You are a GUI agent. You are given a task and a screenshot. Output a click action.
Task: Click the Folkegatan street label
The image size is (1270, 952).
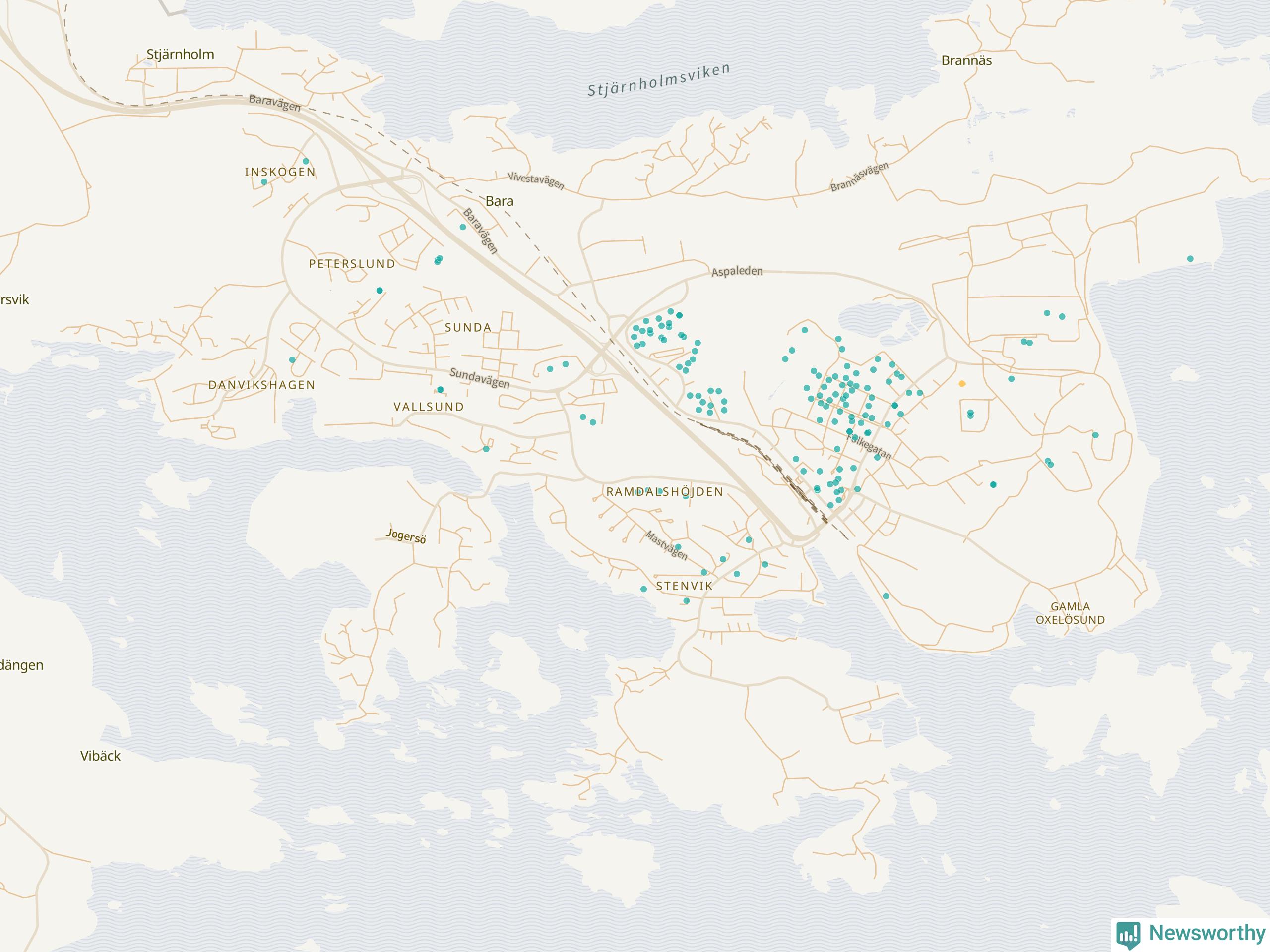[x=869, y=447]
